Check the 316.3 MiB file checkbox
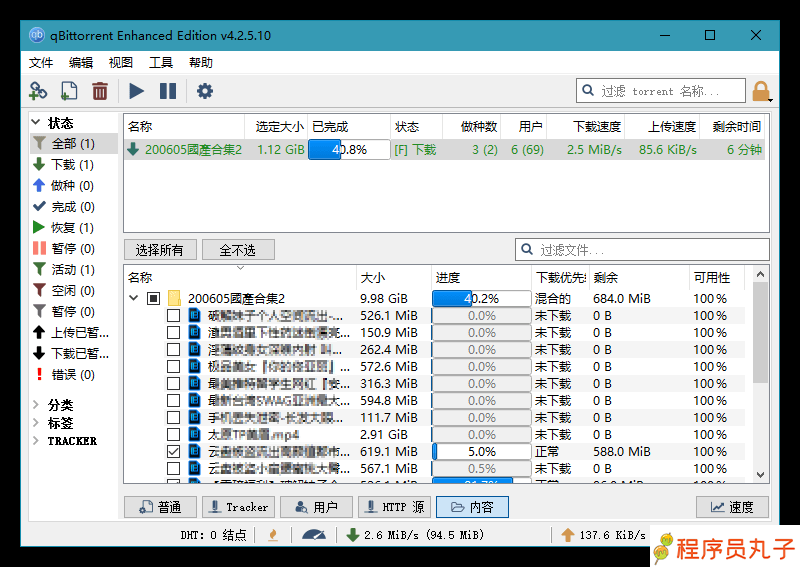This screenshot has height=567, width=800. click(173, 383)
